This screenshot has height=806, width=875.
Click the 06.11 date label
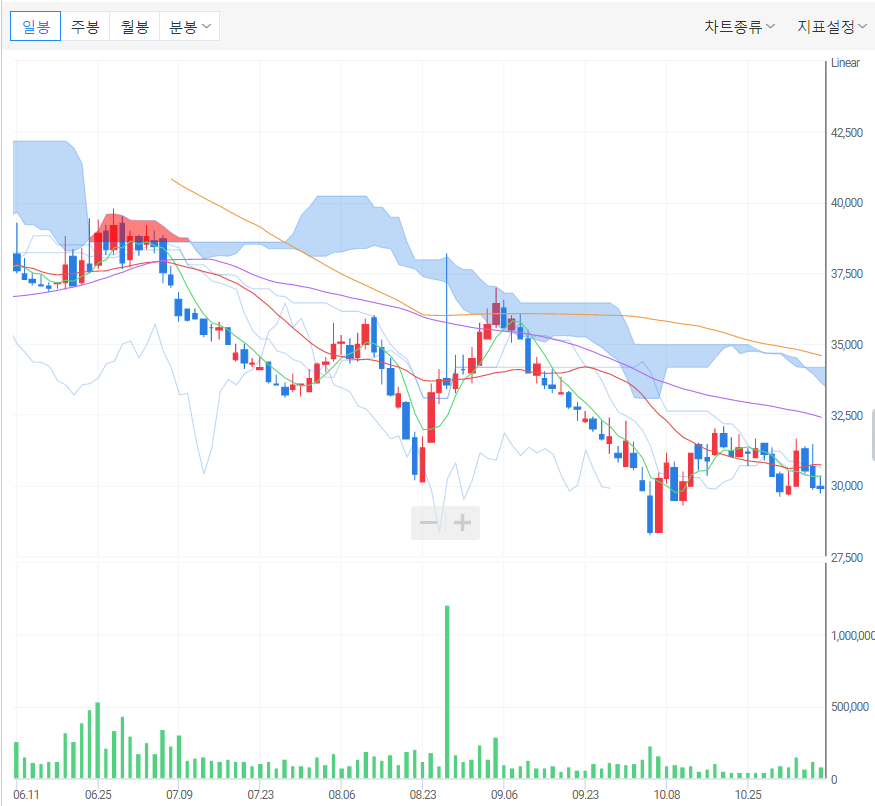tap(26, 794)
